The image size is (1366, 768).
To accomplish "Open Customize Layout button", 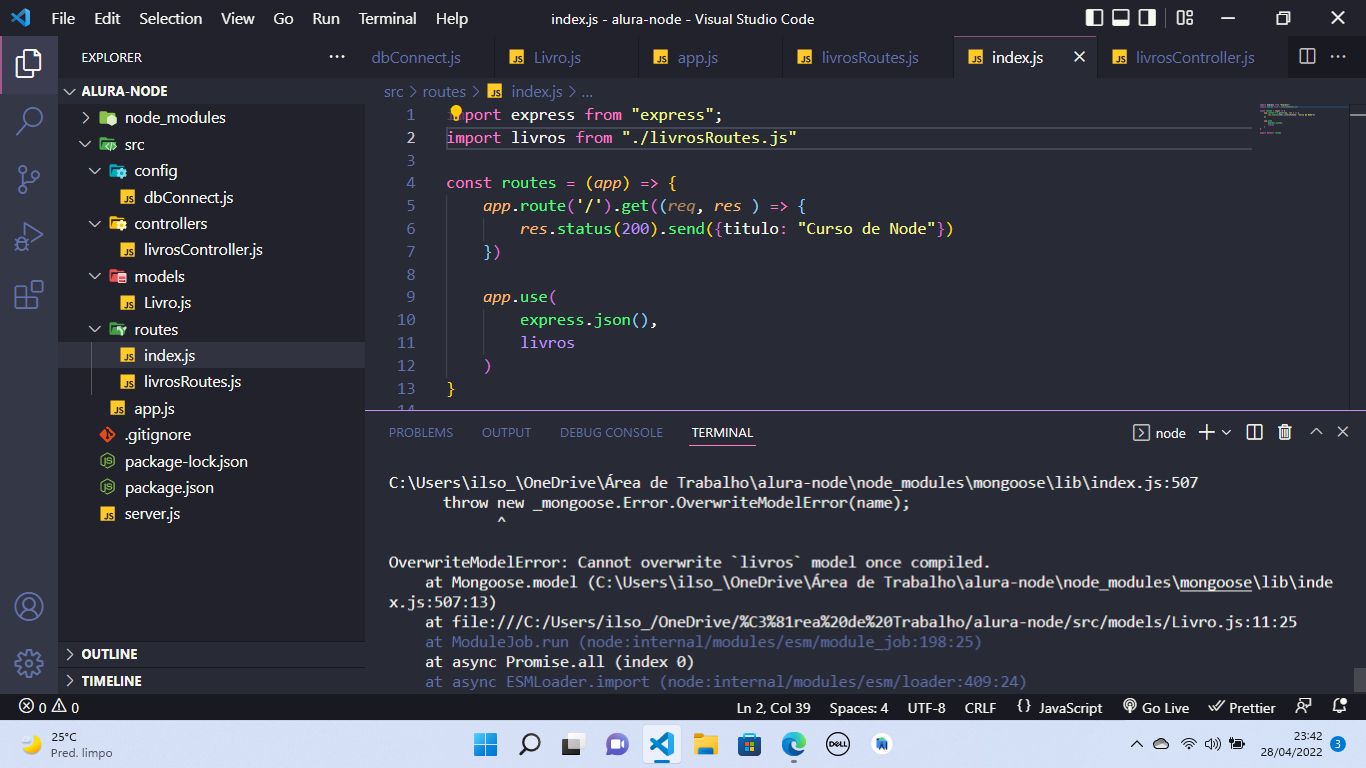I will (1185, 18).
